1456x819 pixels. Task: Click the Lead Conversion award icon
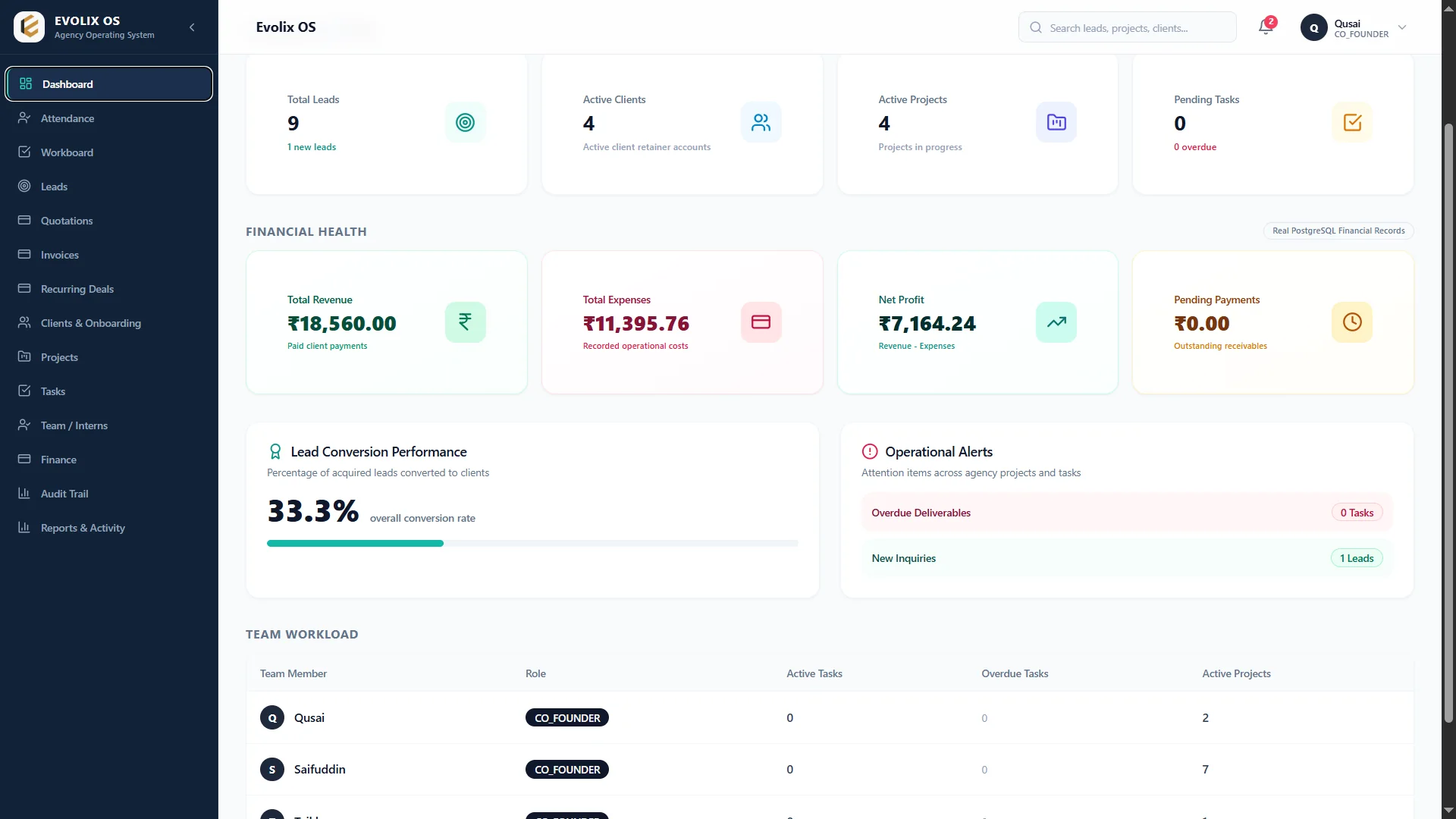tap(275, 452)
